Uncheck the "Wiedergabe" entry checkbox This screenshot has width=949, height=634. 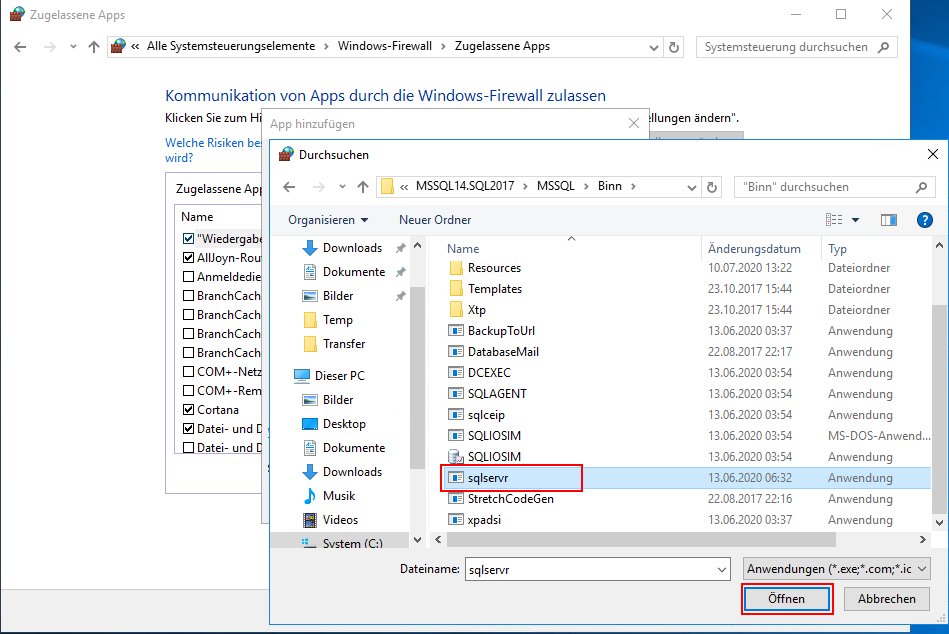click(188, 239)
